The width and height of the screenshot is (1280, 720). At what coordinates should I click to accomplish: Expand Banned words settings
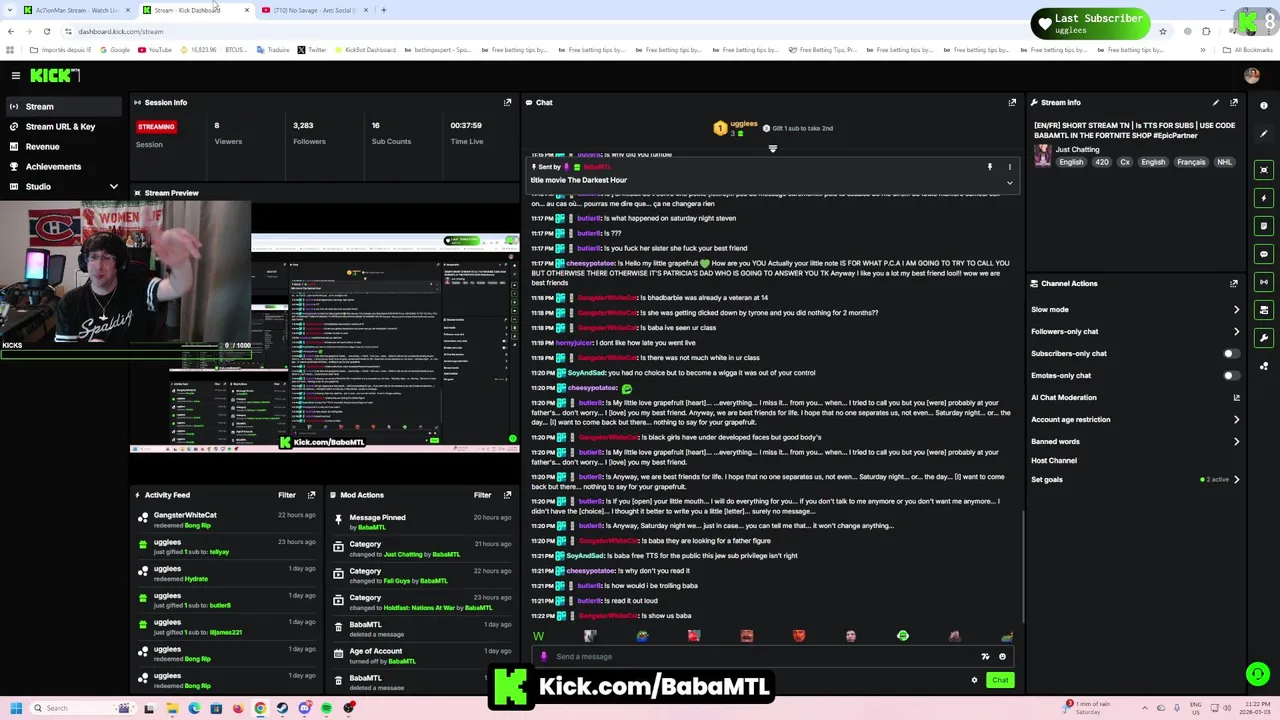tap(1236, 442)
